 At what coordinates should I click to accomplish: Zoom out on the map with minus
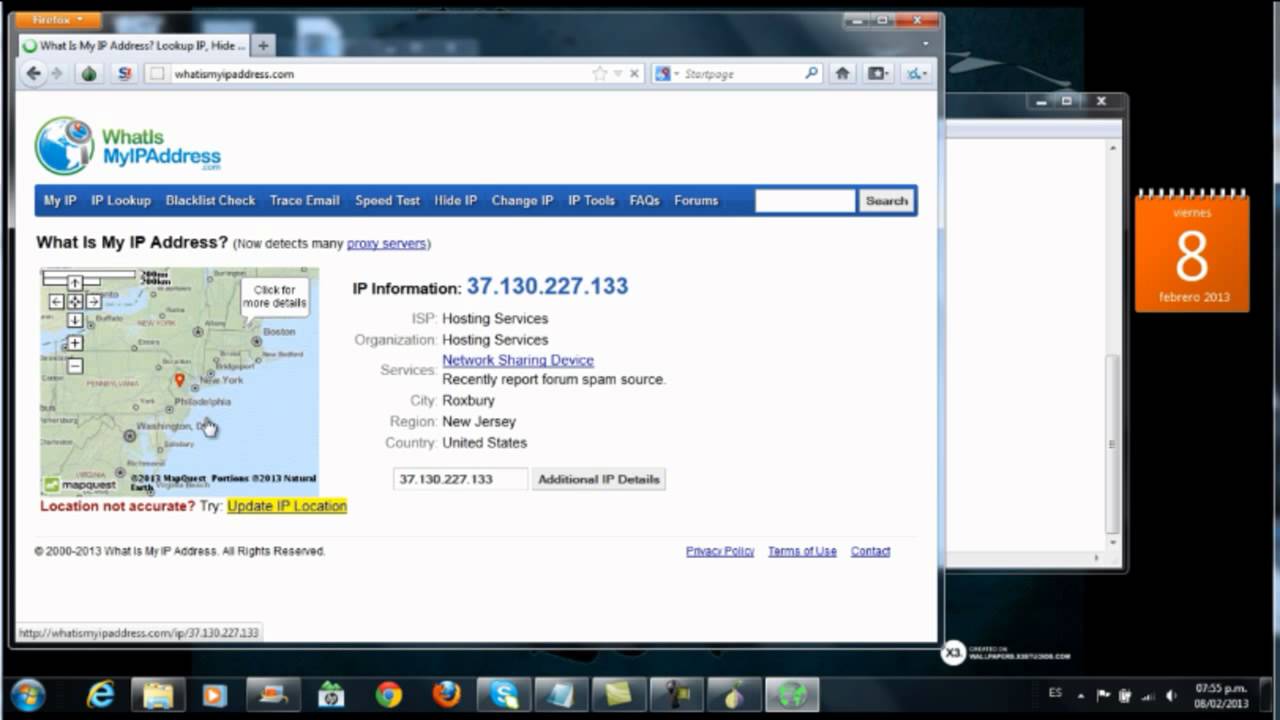click(x=75, y=366)
